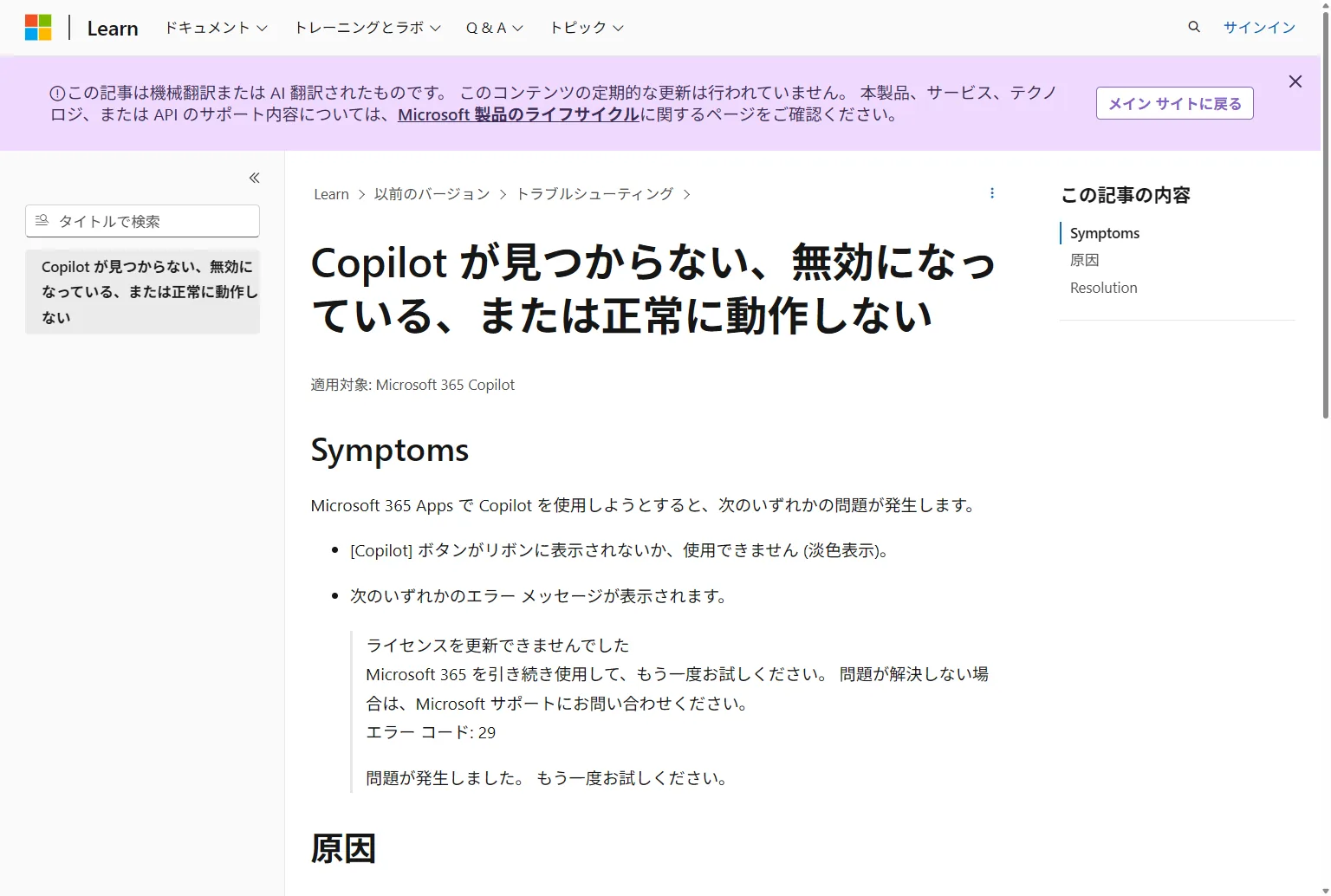Image resolution: width=1331 pixels, height=896 pixels.
Task: Click the info icon in translation banner
Action: (57, 94)
